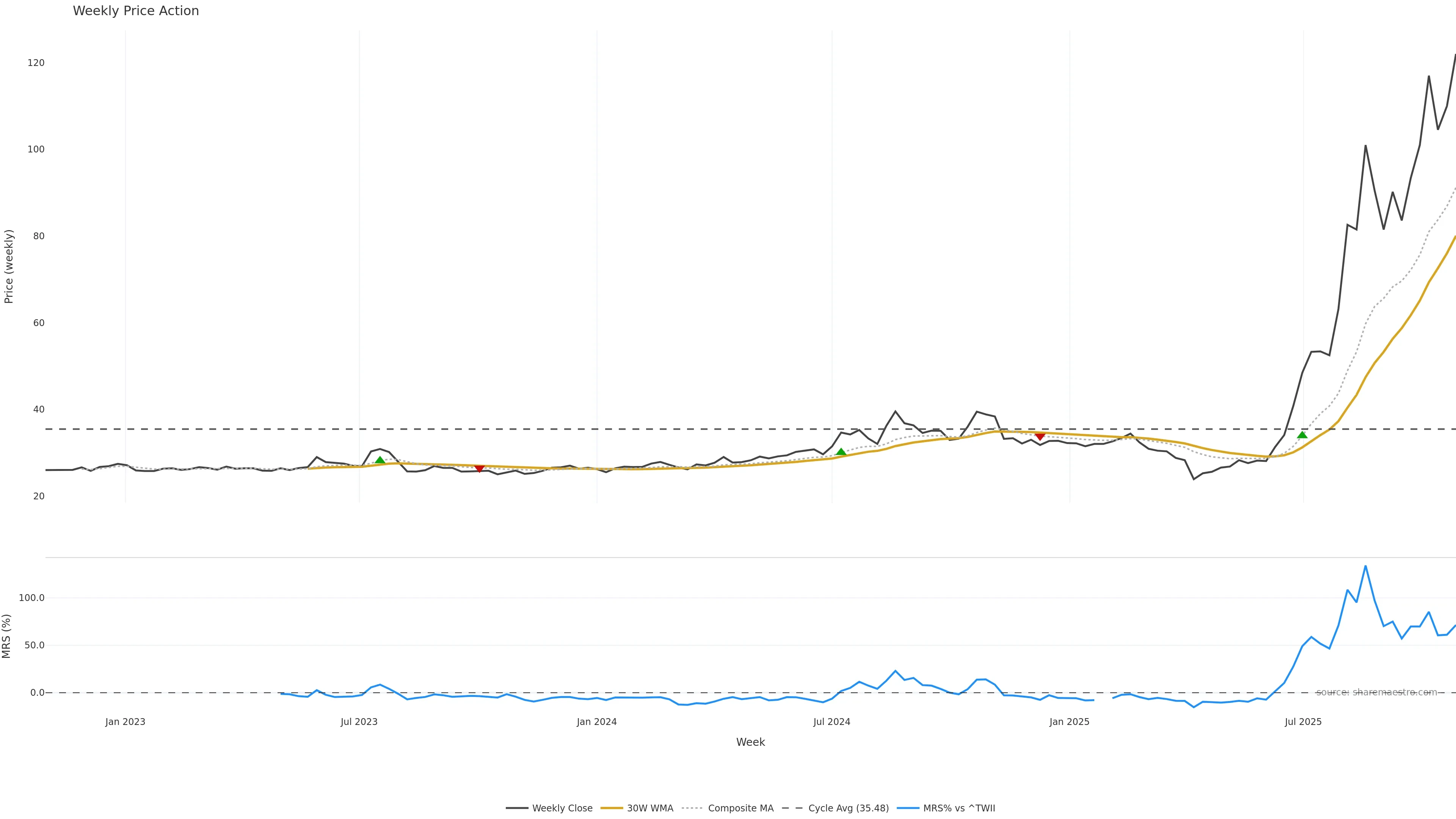Open the source: sharemaestro.com link

1376,692
